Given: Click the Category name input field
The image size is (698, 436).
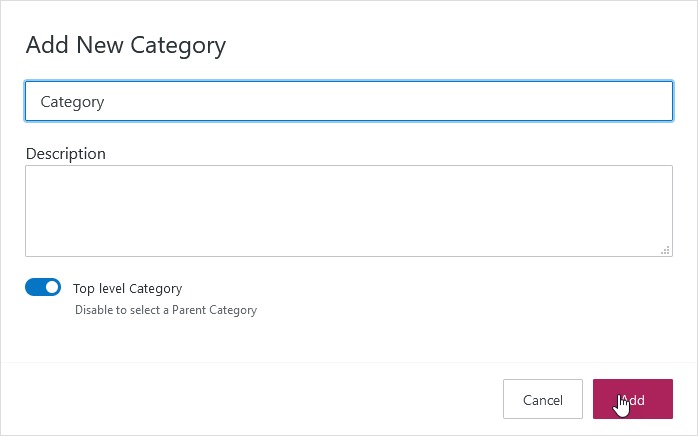Looking at the screenshot, I should (x=348, y=101).
